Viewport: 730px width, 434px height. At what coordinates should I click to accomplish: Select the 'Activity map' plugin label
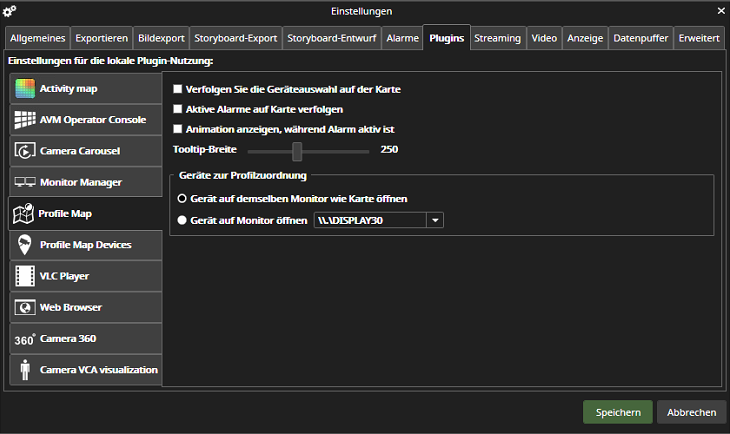68,88
